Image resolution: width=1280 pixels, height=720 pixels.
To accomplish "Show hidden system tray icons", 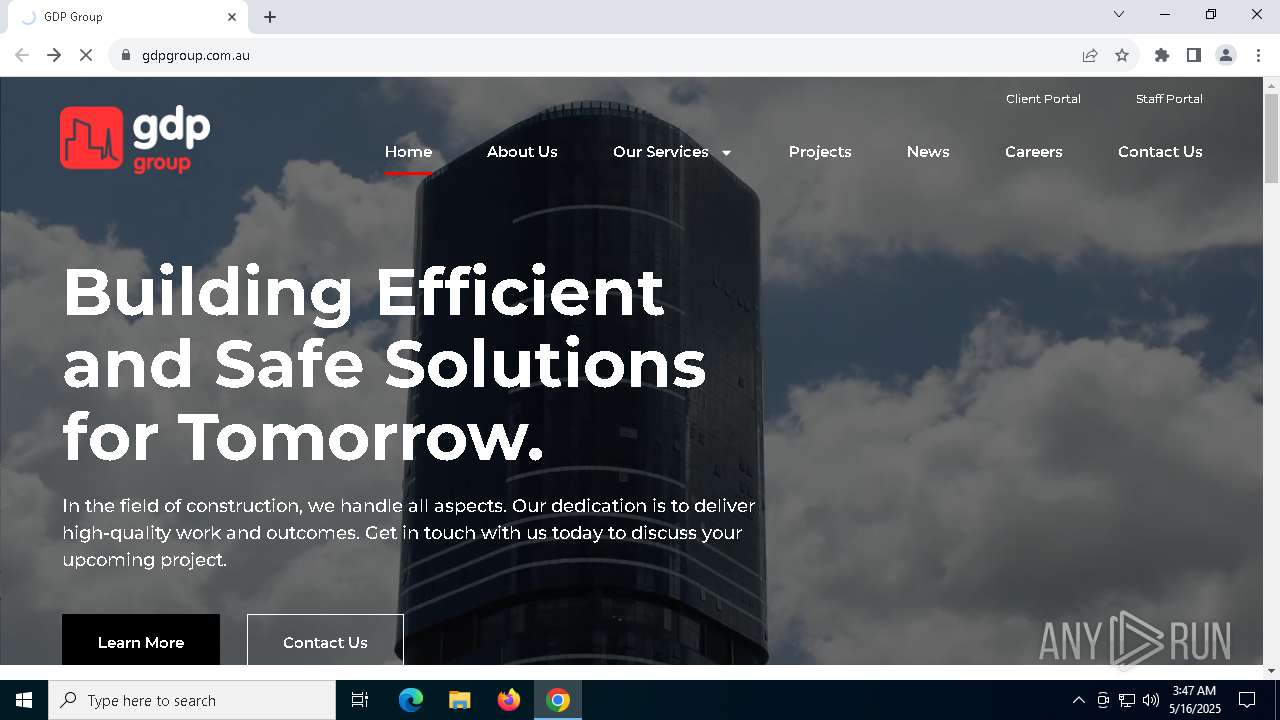I will coord(1078,700).
